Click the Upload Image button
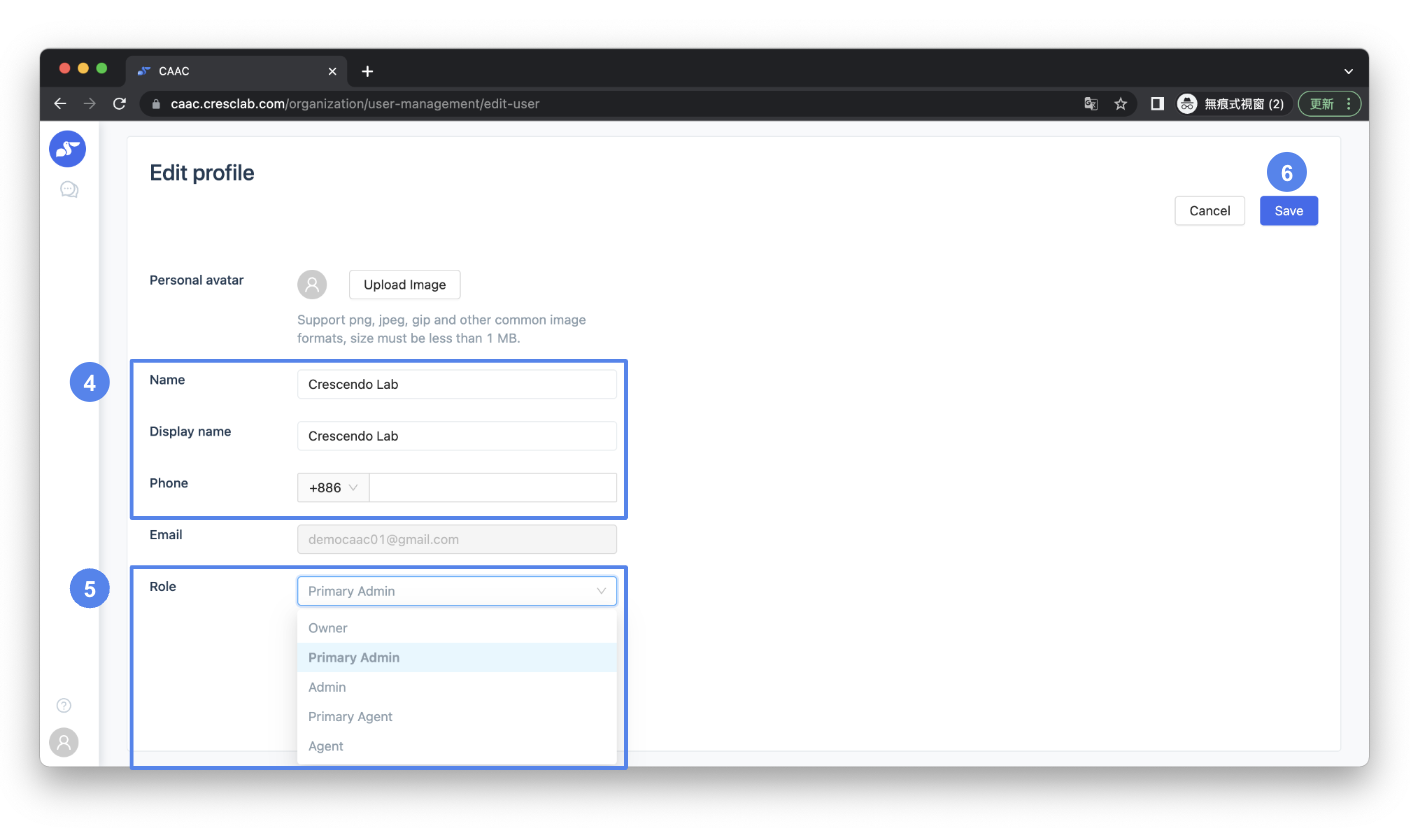This screenshot has width=1410, height=836. (x=404, y=285)
